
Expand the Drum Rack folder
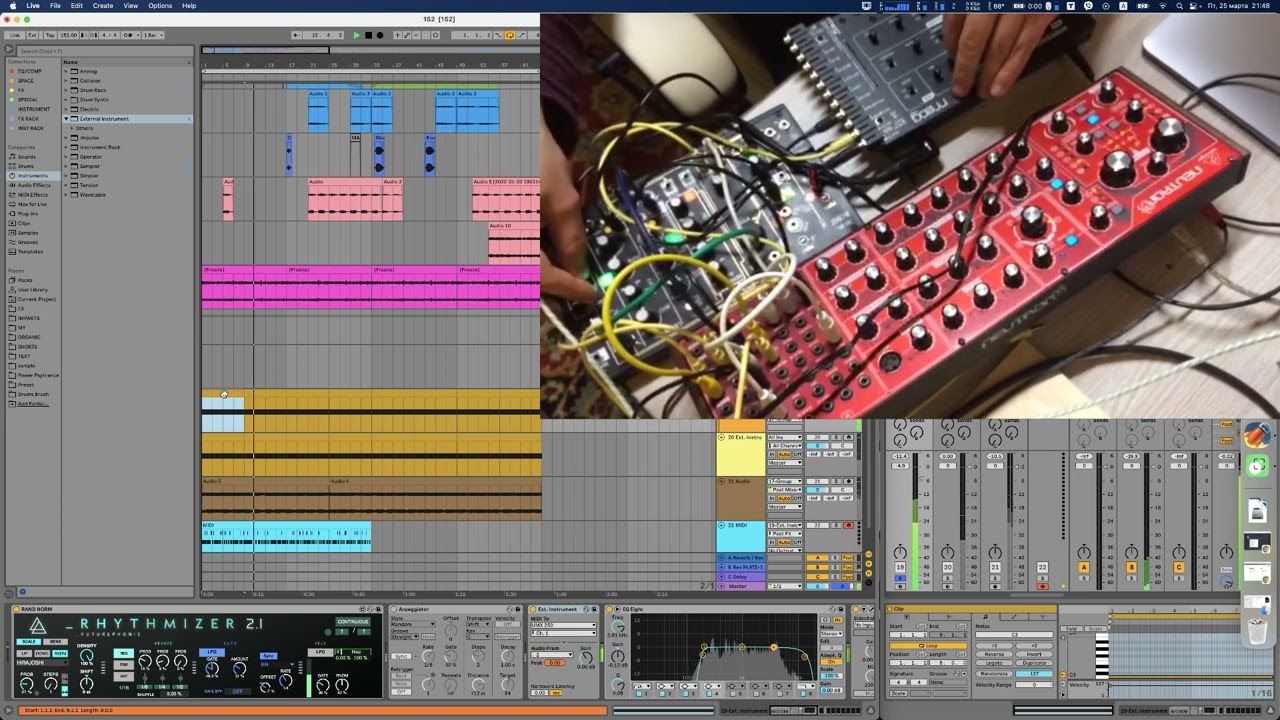pyautogui.click(x=67, y=90)
